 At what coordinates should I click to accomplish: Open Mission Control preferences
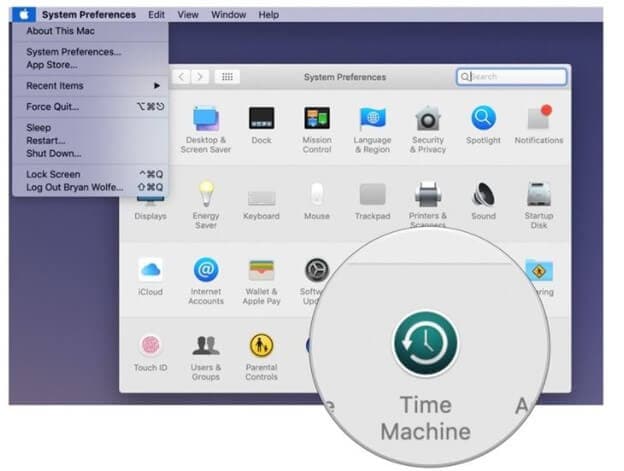pyautogui.click(x=317, y=128)
